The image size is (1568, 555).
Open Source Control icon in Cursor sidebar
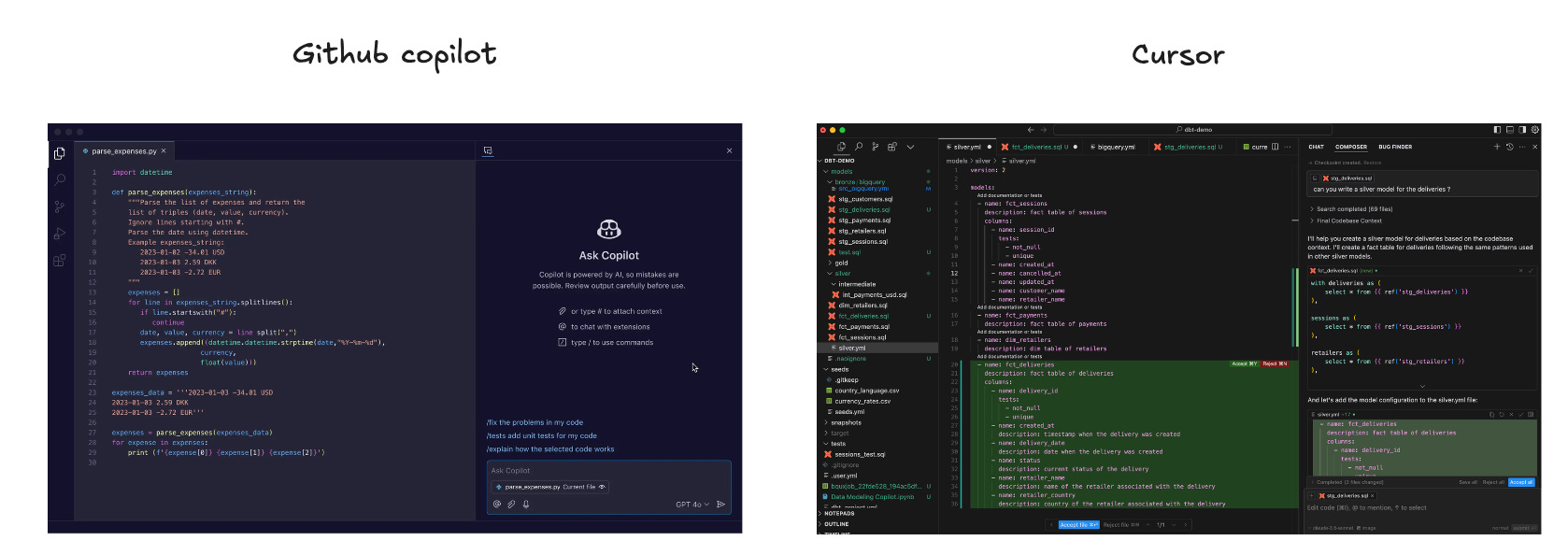876,147
